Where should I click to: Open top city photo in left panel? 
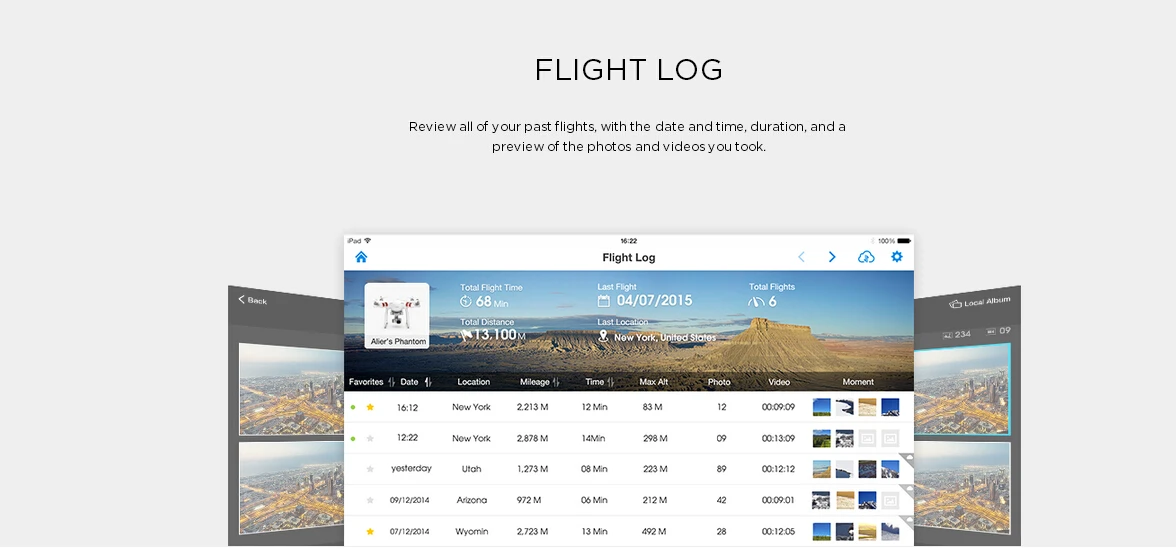tap(292, 389)
